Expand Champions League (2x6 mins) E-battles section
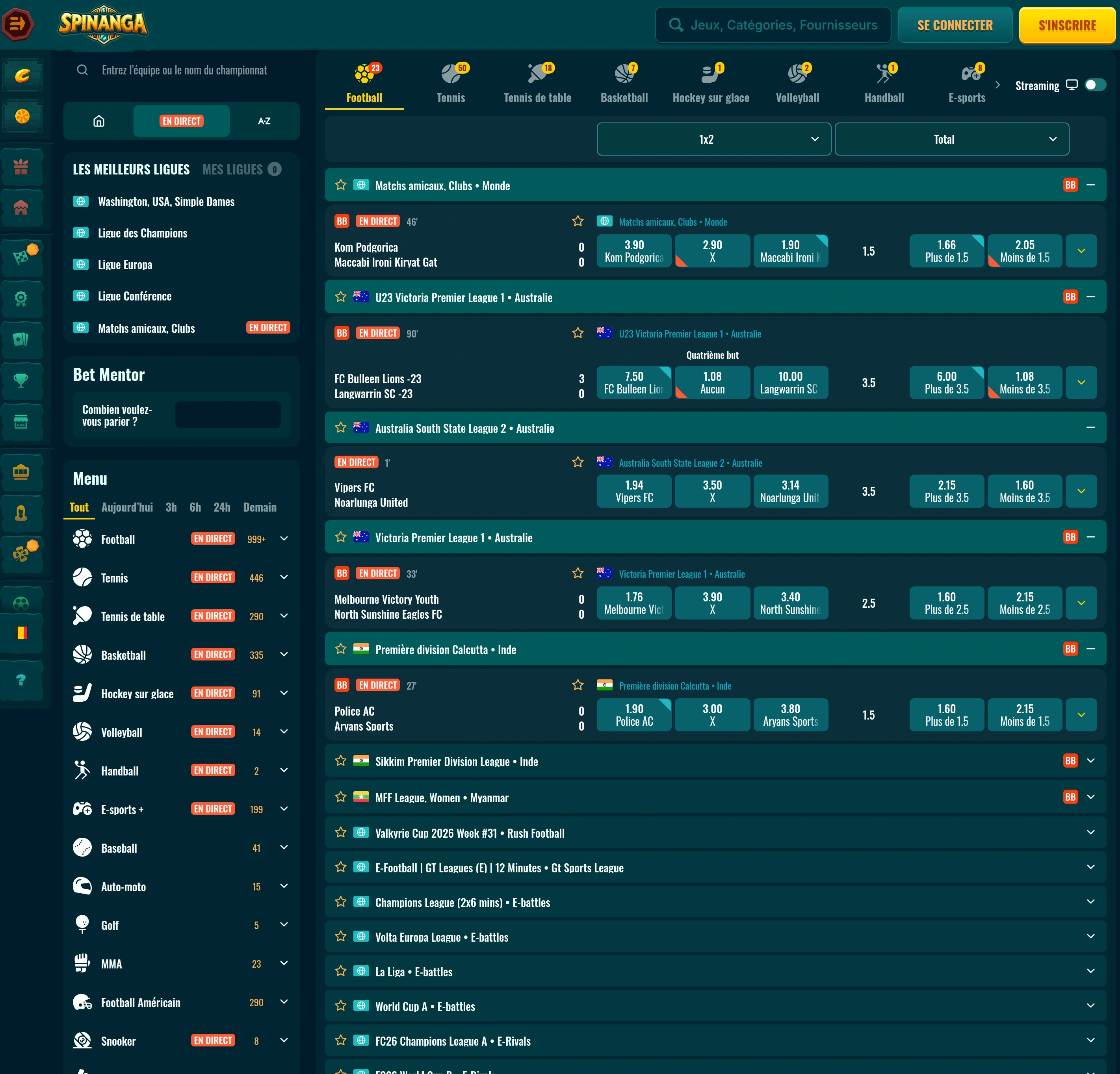Viewport: 1120px width, 1074px height. pyautogui.click(x=1090, y=901)
